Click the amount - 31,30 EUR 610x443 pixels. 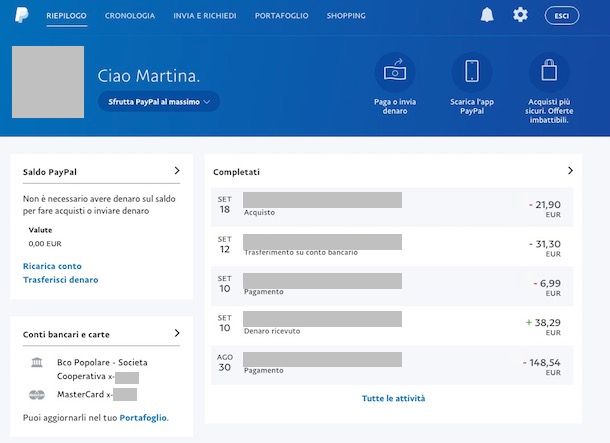[x=545, y=248]
